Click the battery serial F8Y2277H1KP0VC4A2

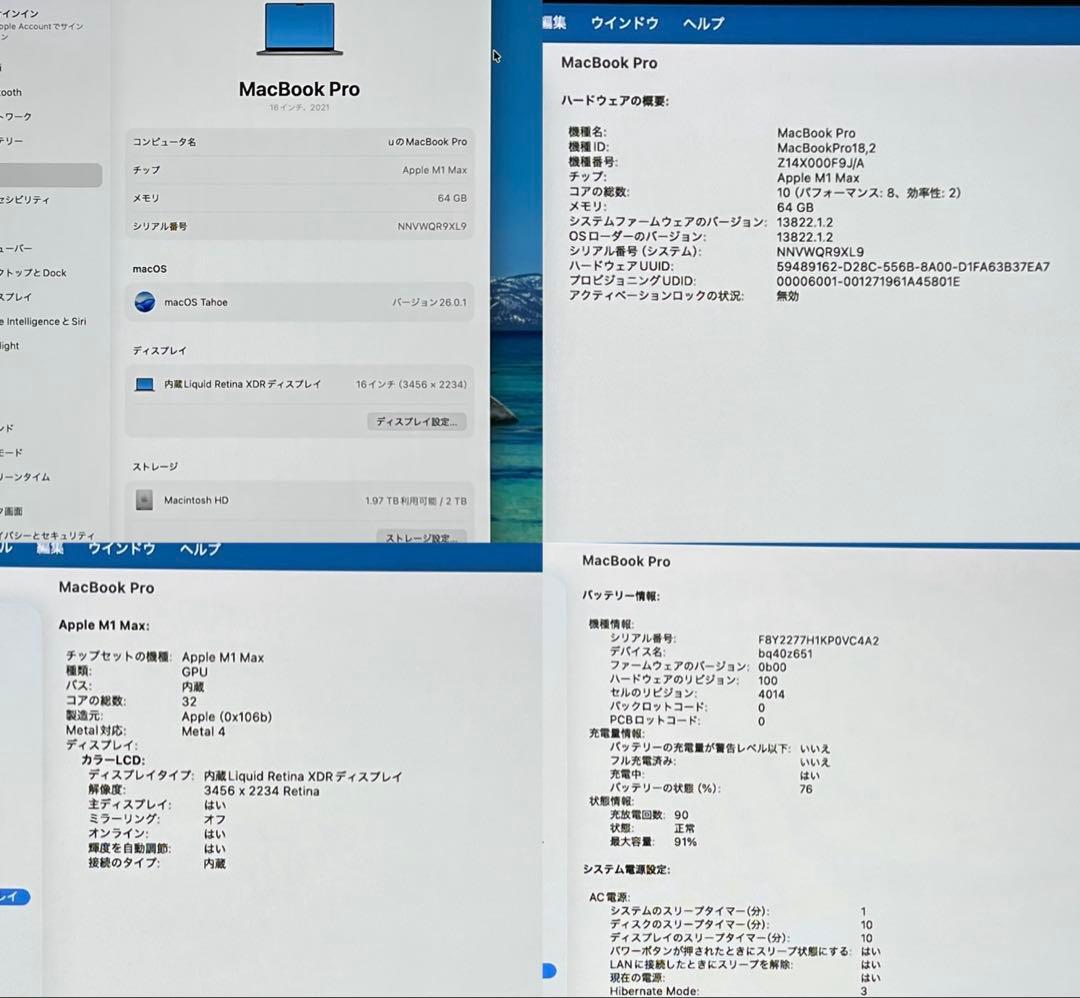(818, 641)
